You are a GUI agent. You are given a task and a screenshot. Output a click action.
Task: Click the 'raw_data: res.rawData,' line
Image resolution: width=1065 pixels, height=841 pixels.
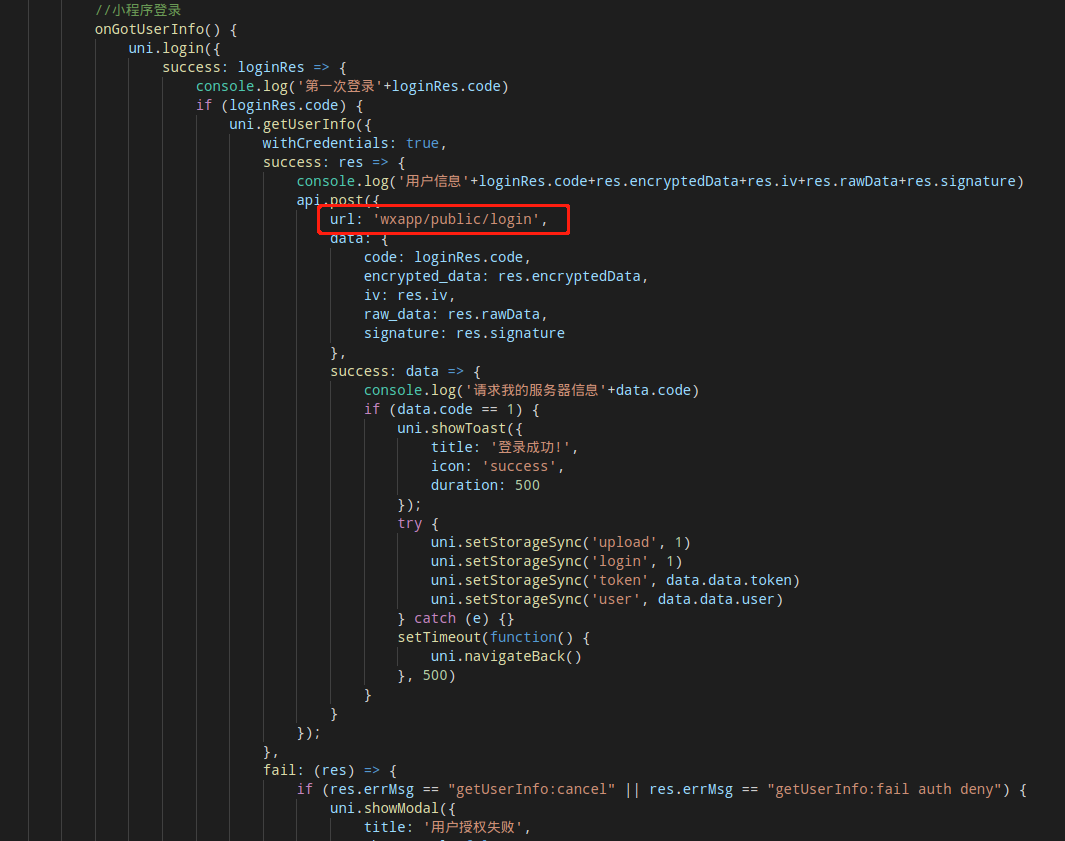[x=455, y=315]
